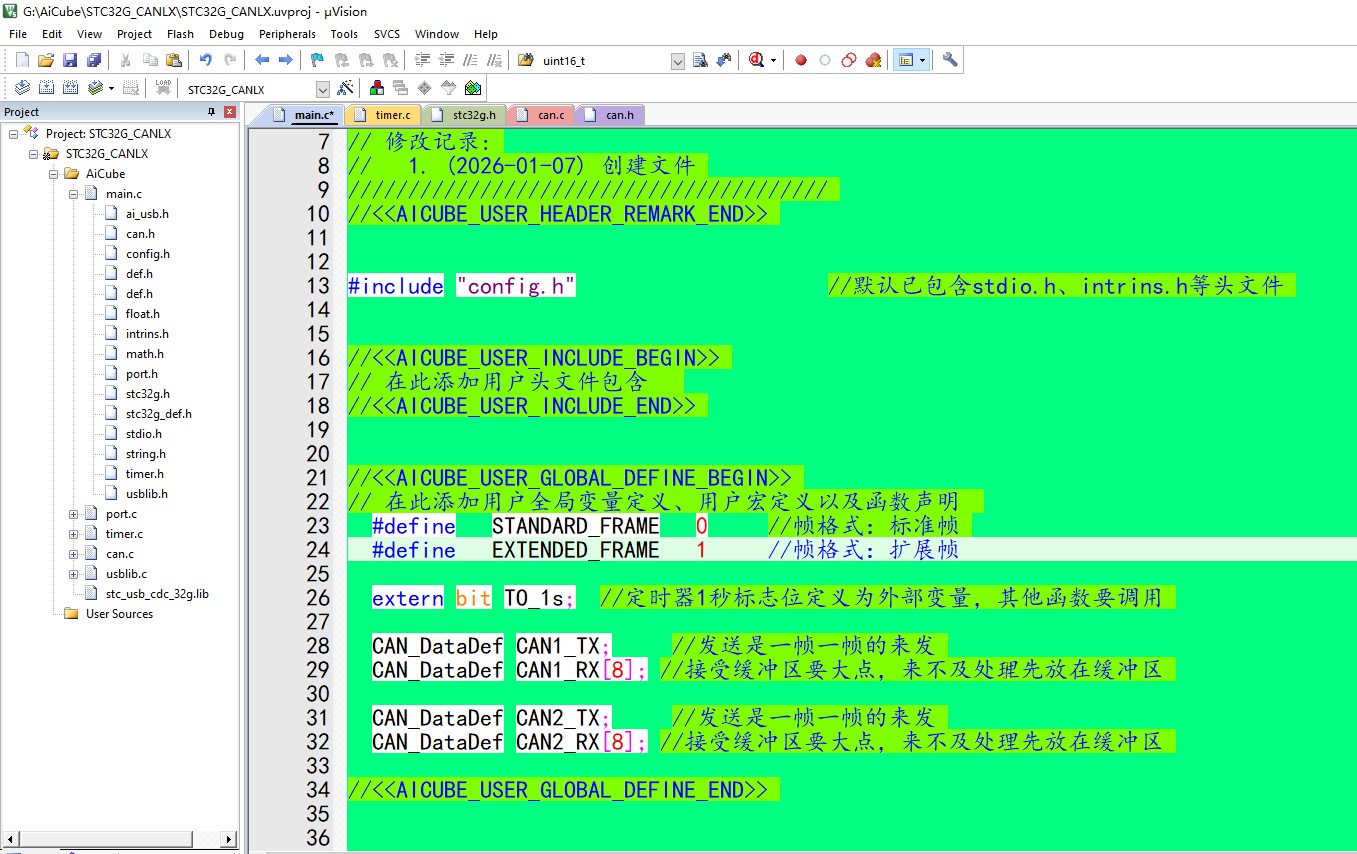Open the uint16_t find dropdown
The width and height of the screenshot is (1357, 854).
tap(677, 61)
